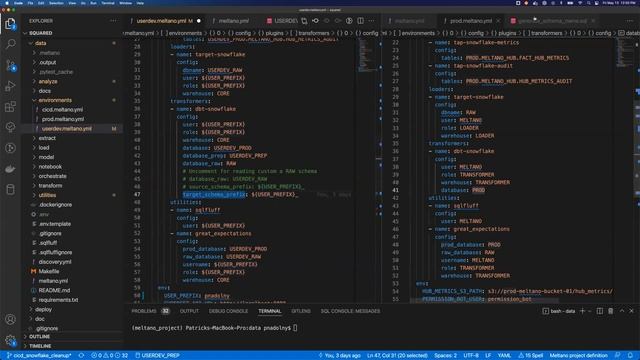Click the UTF-8 encoding indicator

[471, 356]
